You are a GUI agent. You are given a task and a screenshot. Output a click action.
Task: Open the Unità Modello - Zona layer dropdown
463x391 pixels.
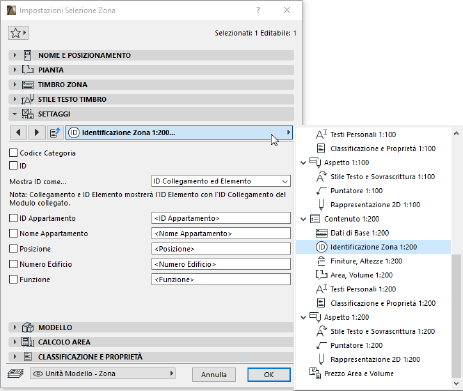[103, 373]
